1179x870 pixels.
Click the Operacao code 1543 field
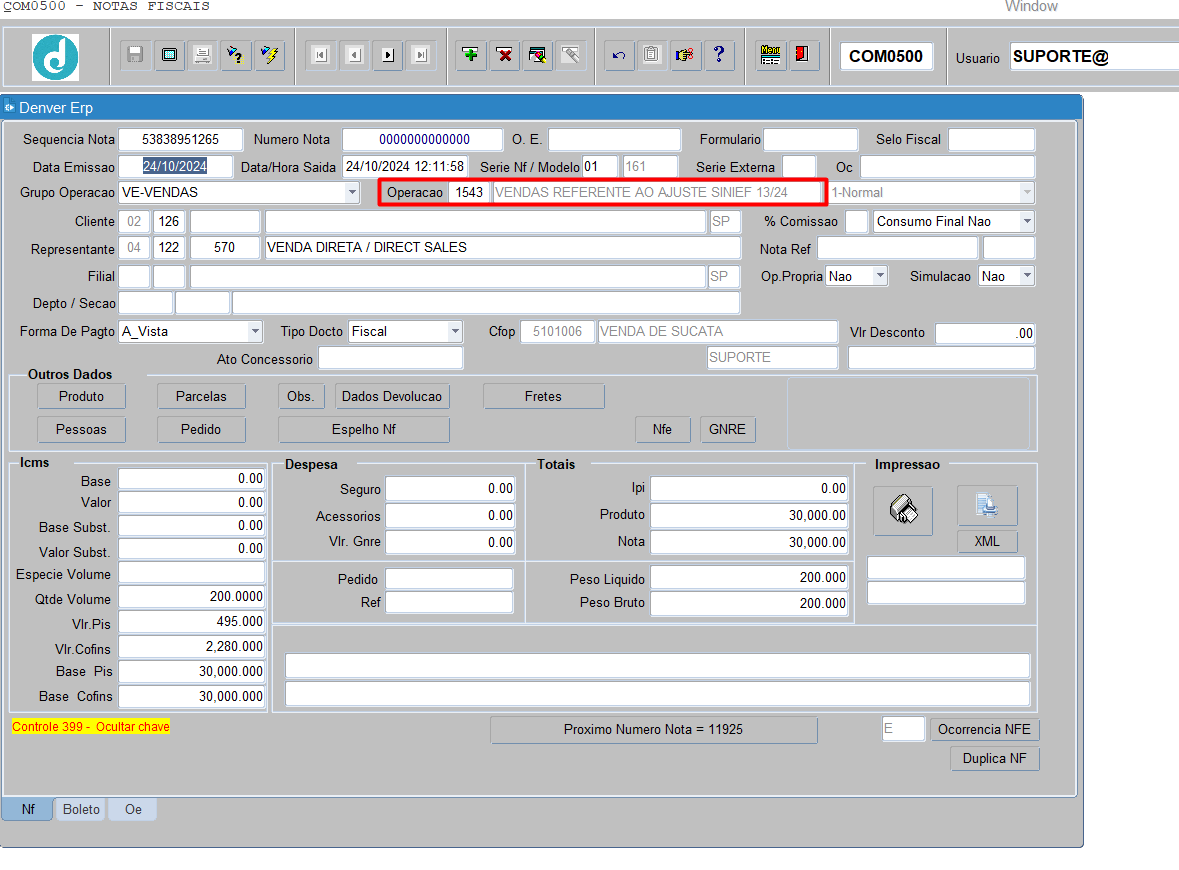(469, 192)
